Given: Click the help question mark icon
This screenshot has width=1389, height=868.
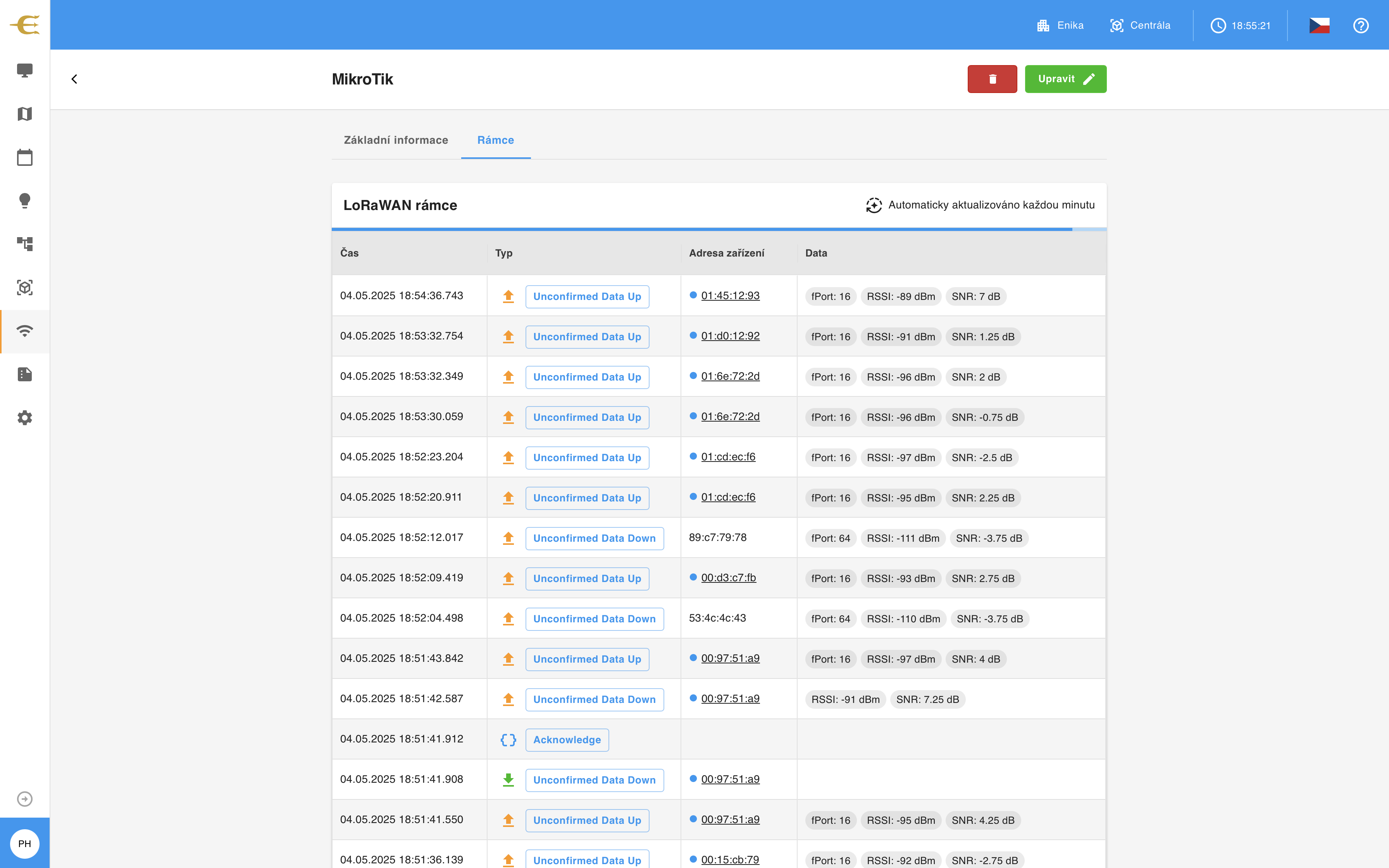Looking at the screenshot, I should click(1361, 25).
